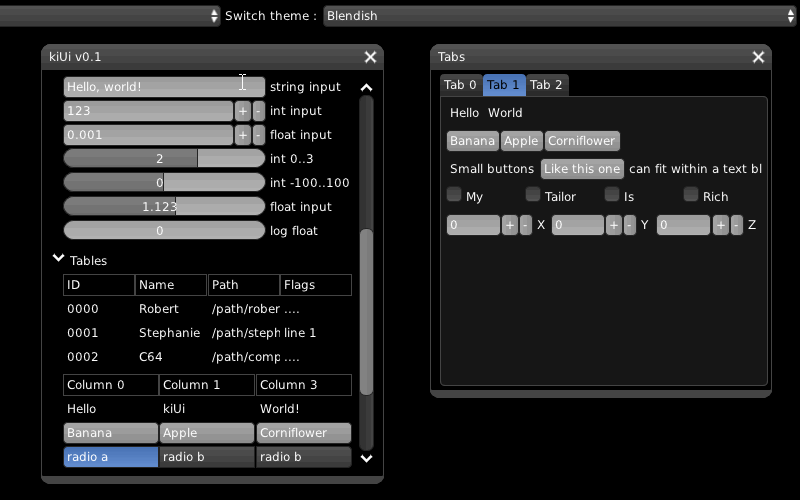The width and height of the screenshot is (800, 500).
Task: Click the kiUi window vertical scrollbar thumb
Action: pyautogui.click(x=366, y=312)
